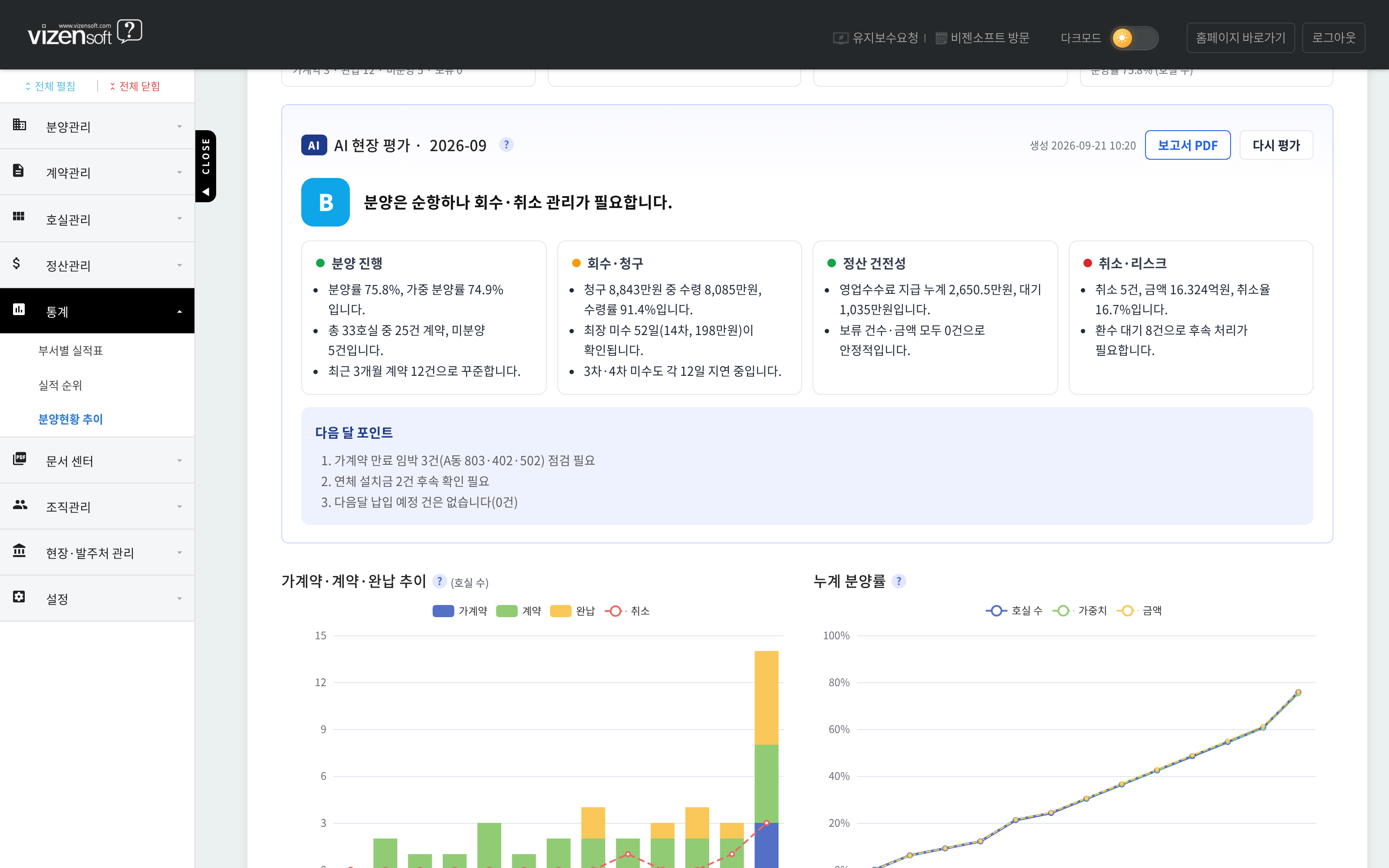Expand the 조직관리 dropdown arrow

(180, 506)
